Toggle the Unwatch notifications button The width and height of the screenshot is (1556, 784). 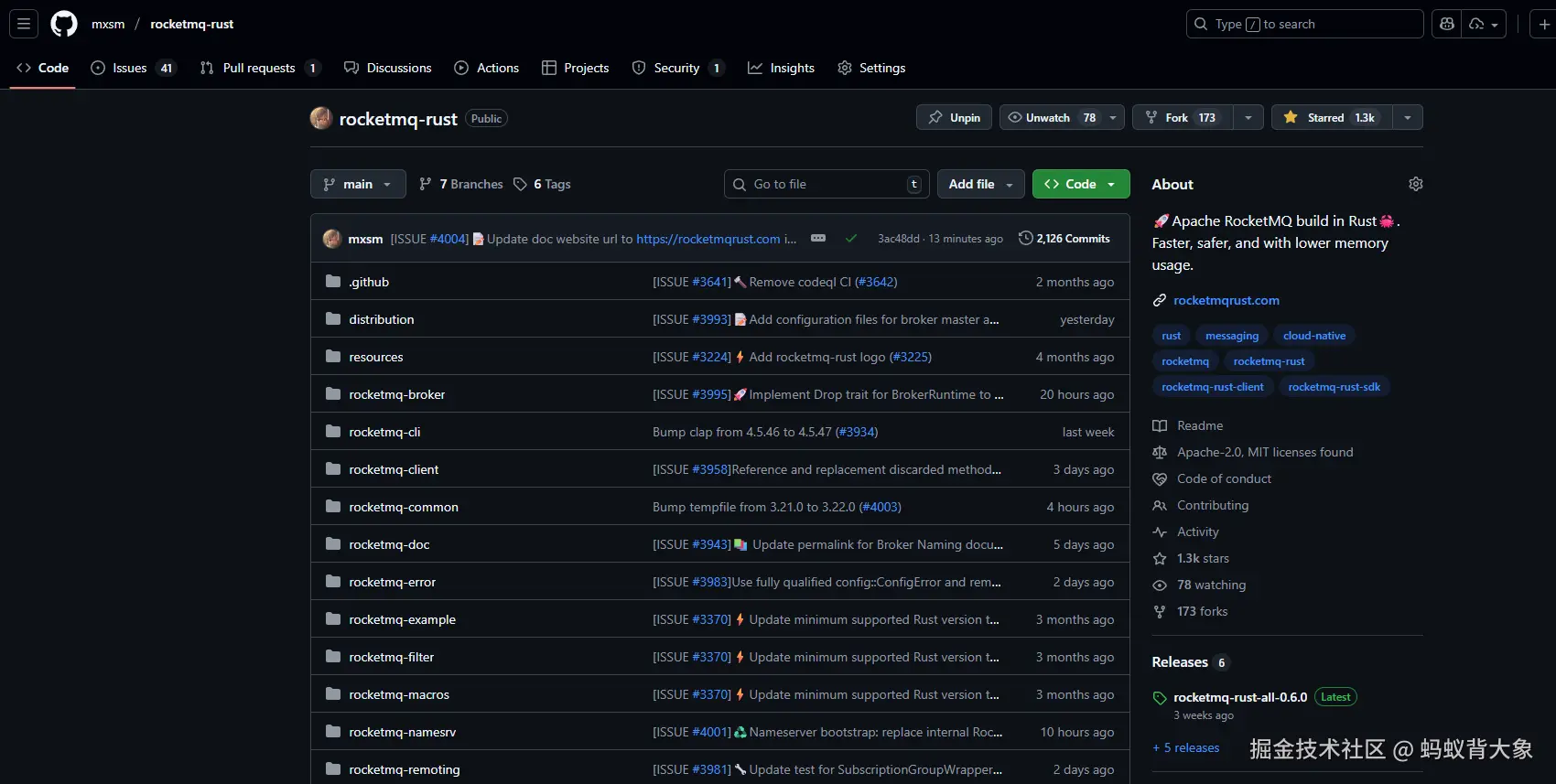coord(1049,117)
